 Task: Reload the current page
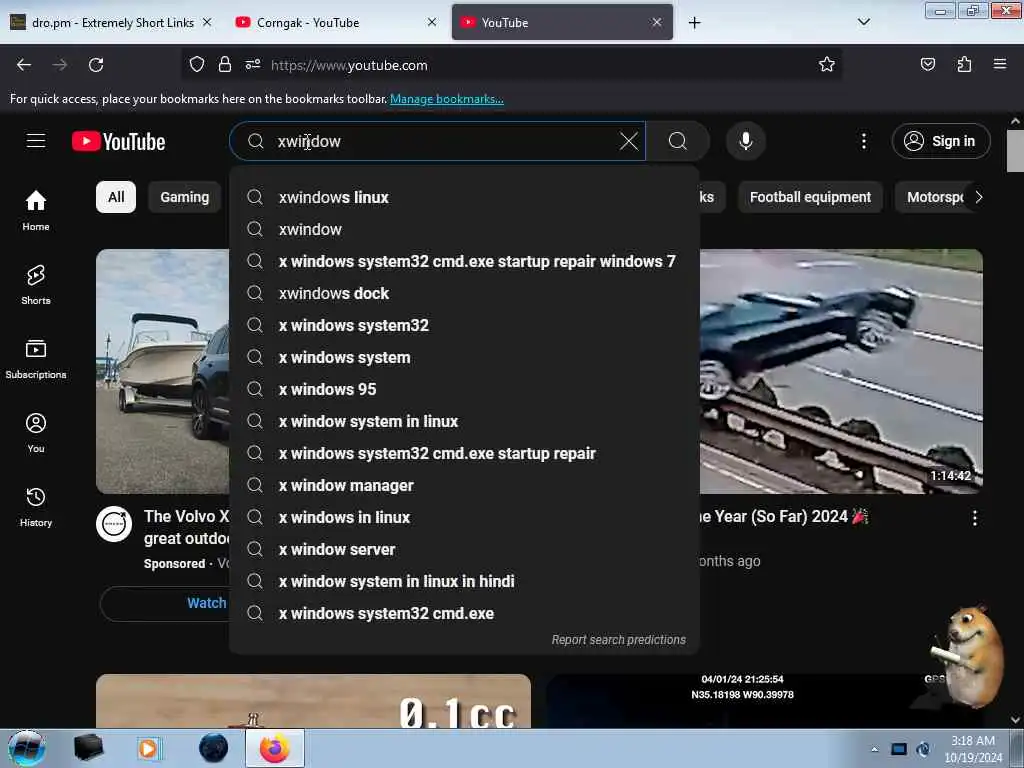(96, 65)
